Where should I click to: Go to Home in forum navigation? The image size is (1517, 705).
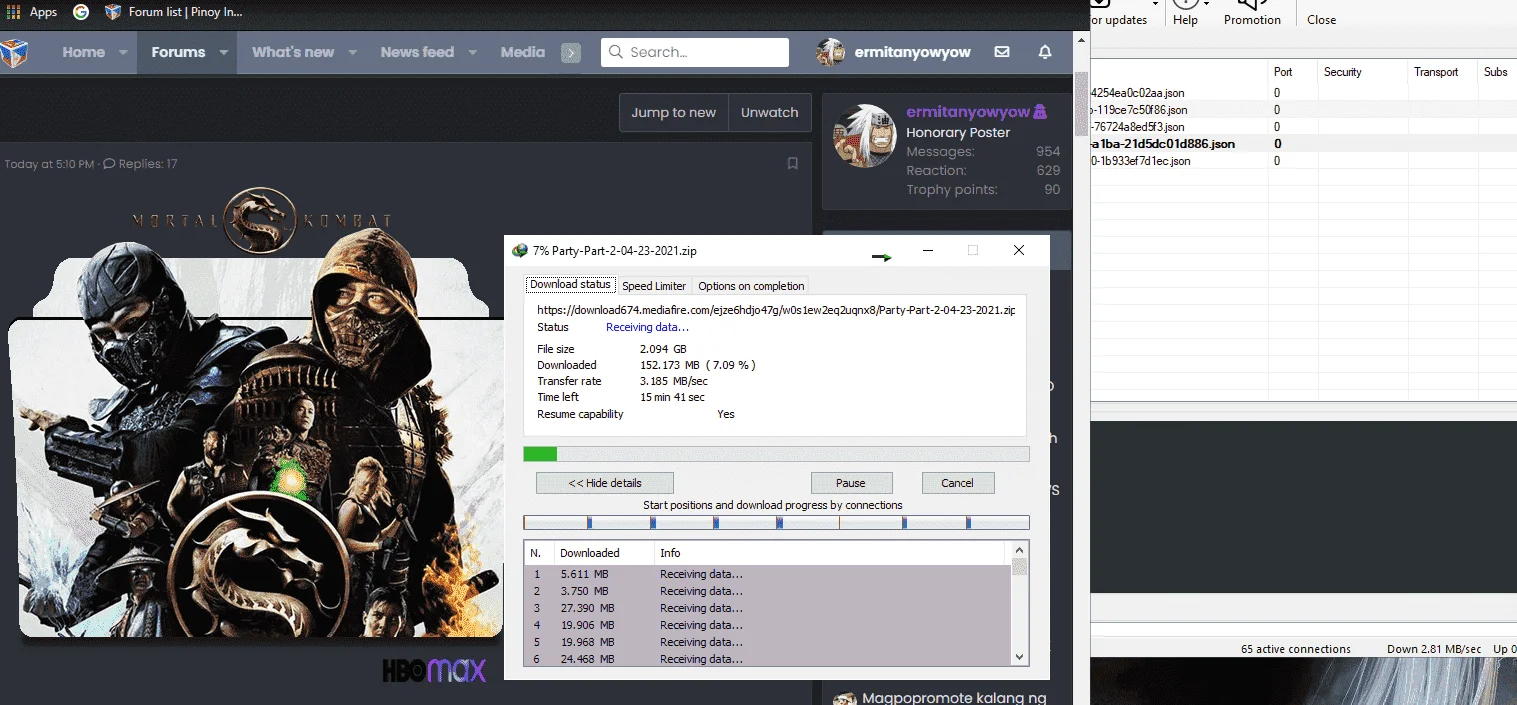click(x=83, y=52)
